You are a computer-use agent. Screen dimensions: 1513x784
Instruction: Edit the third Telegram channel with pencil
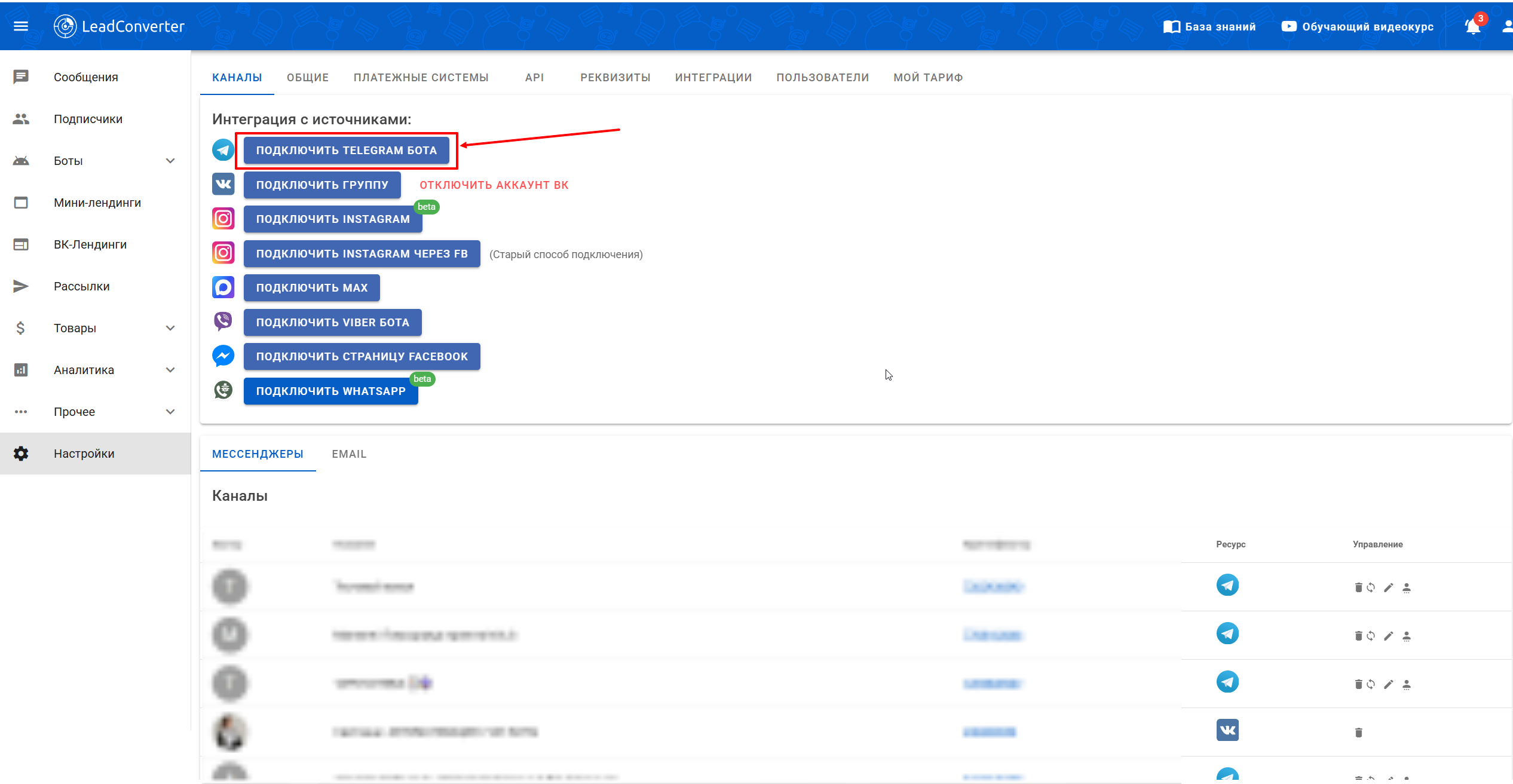coord(1388,684)
